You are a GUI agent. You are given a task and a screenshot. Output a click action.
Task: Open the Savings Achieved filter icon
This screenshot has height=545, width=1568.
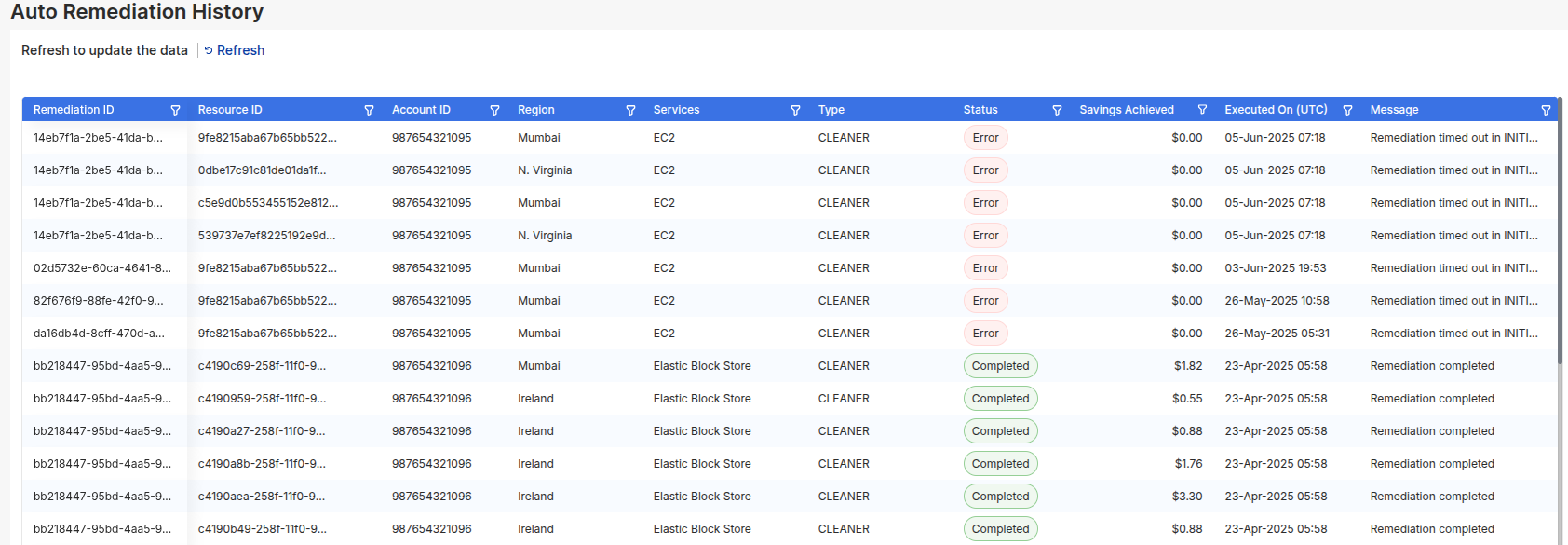[1202, 110]
